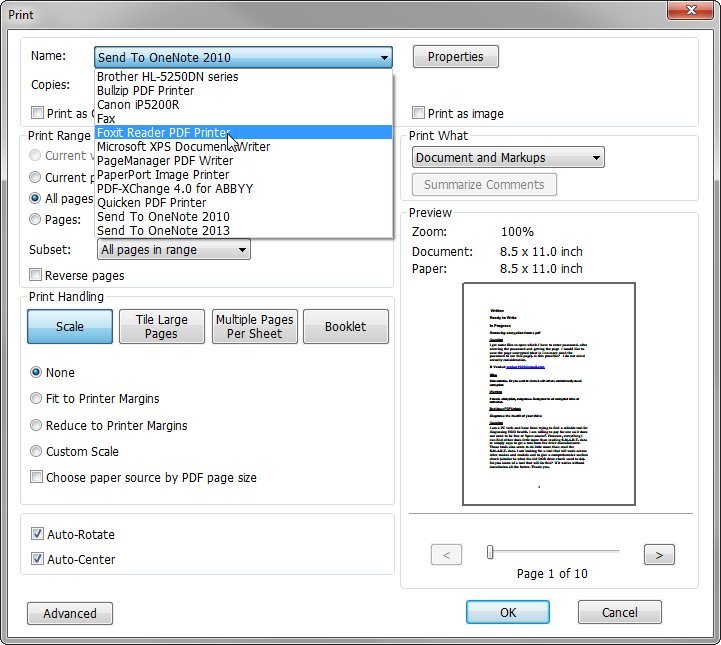Switch to Booklet print handling

click(x=346, y=326)
